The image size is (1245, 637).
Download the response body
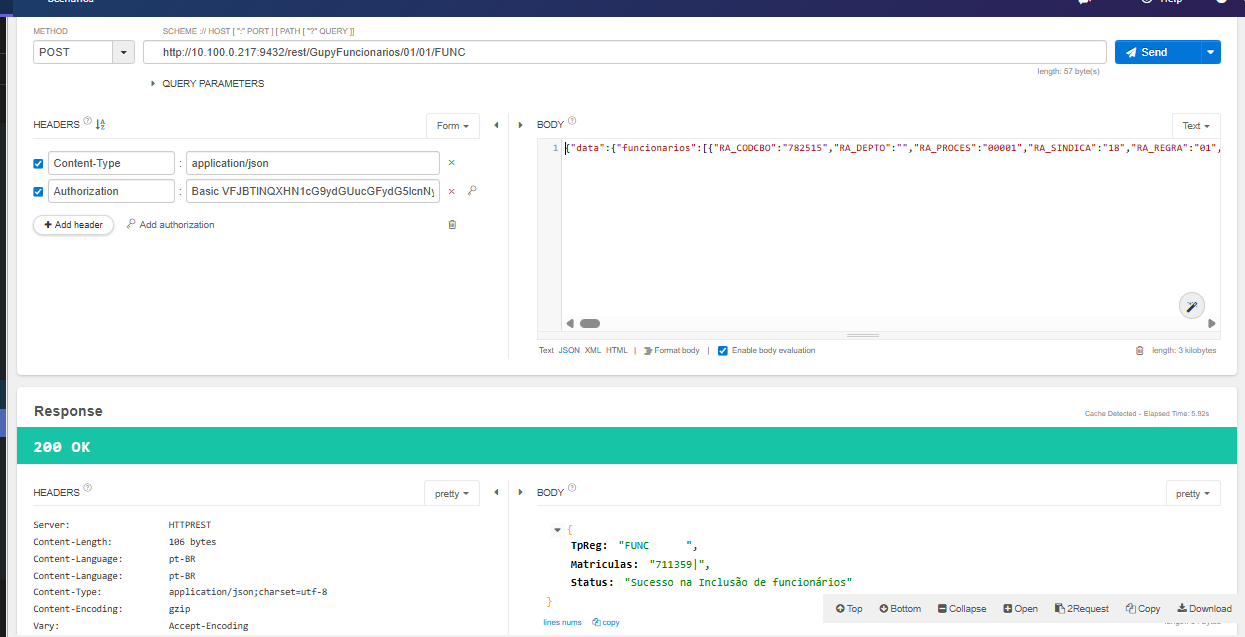(x=1204, y=608)
